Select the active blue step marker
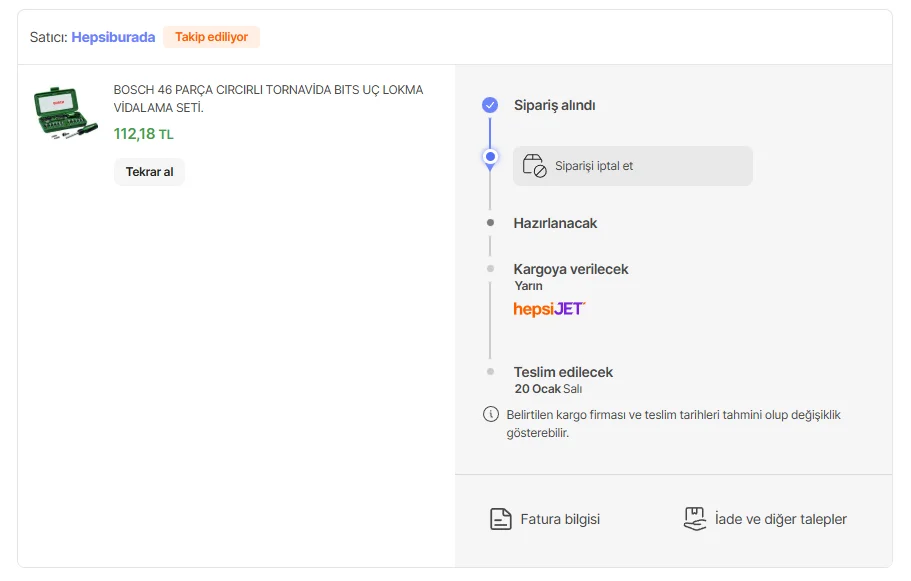The image size is (911, 581). point(490,157)
